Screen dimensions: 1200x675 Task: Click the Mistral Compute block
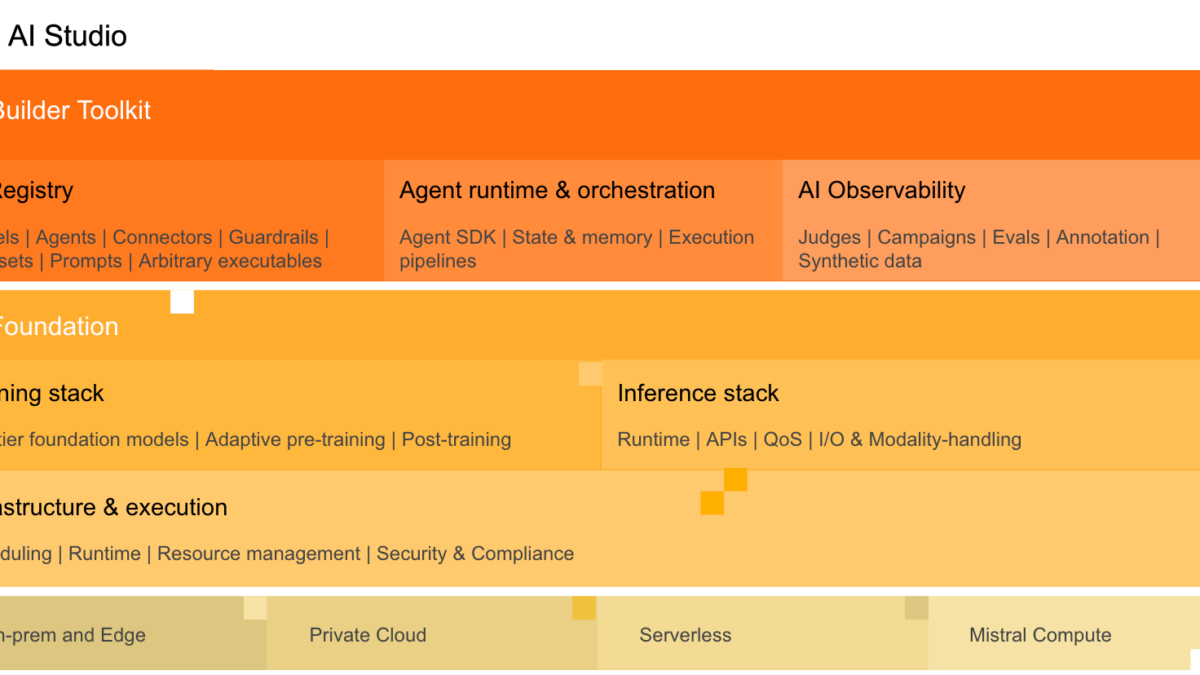pos(1040,635)
